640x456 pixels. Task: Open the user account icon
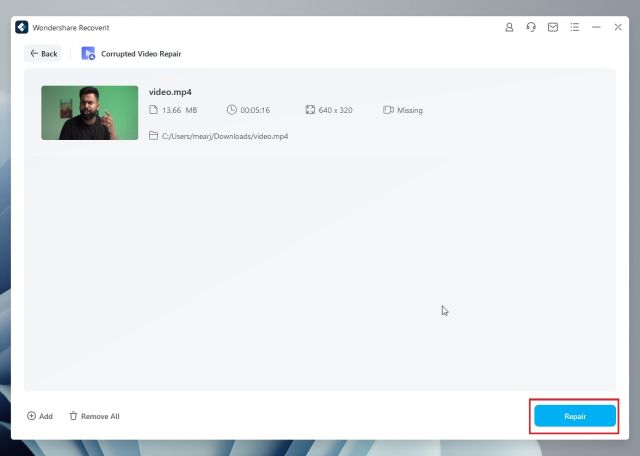pos(509,27)
